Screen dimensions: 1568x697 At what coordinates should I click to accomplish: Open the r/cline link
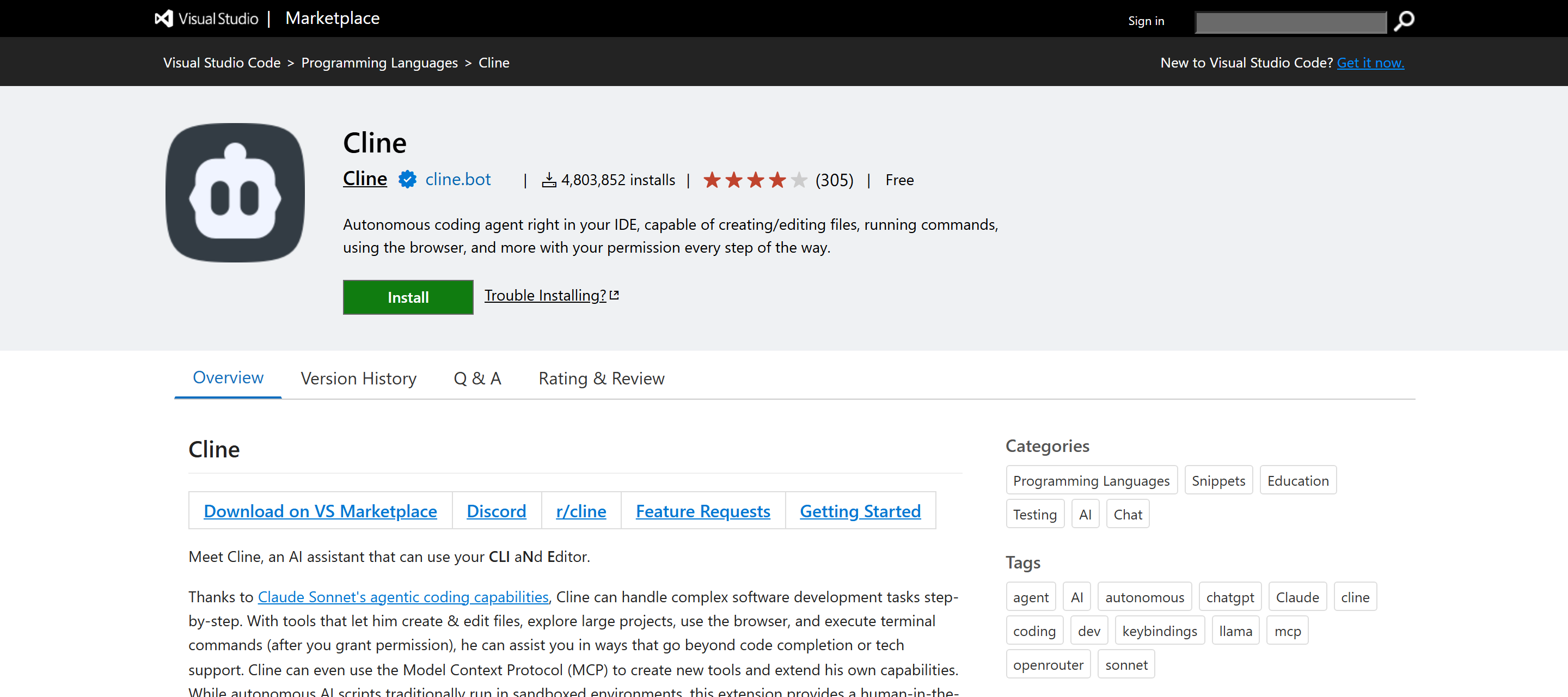581,511
